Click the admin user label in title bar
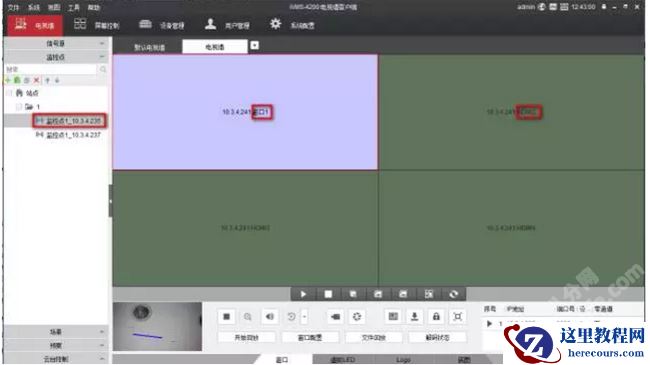 coord(526,7)
